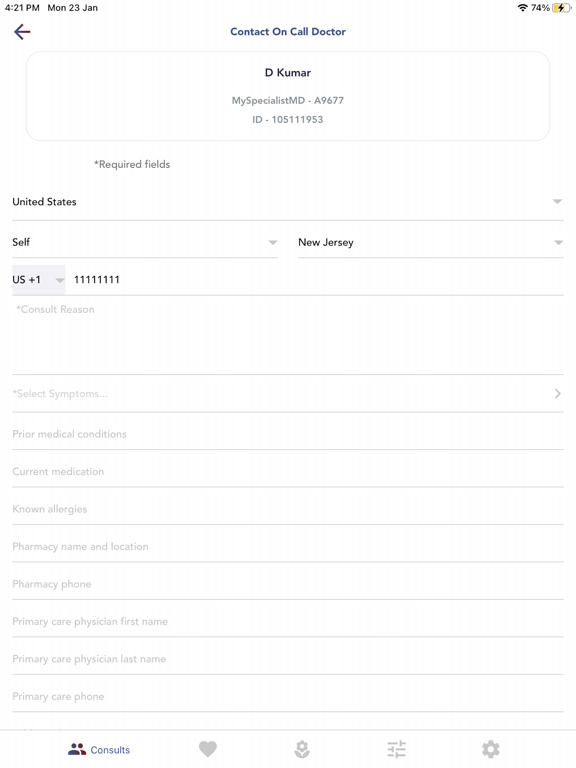Open the Self relationship dropdown

click(x=145, y=242)
